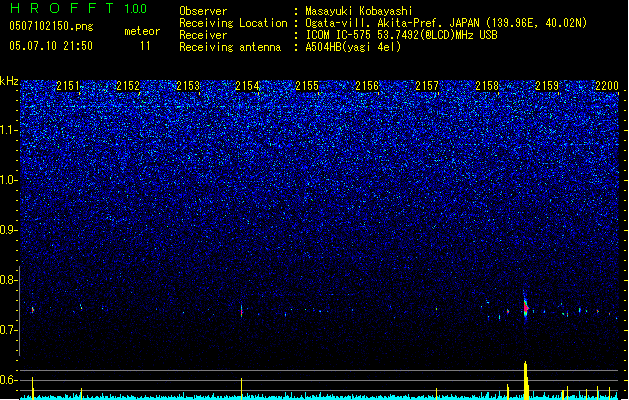Screen dimensions: 629x400
Task: Select the filename 0507102150.png
Action: pyautogui.click(x=51, y=26)
